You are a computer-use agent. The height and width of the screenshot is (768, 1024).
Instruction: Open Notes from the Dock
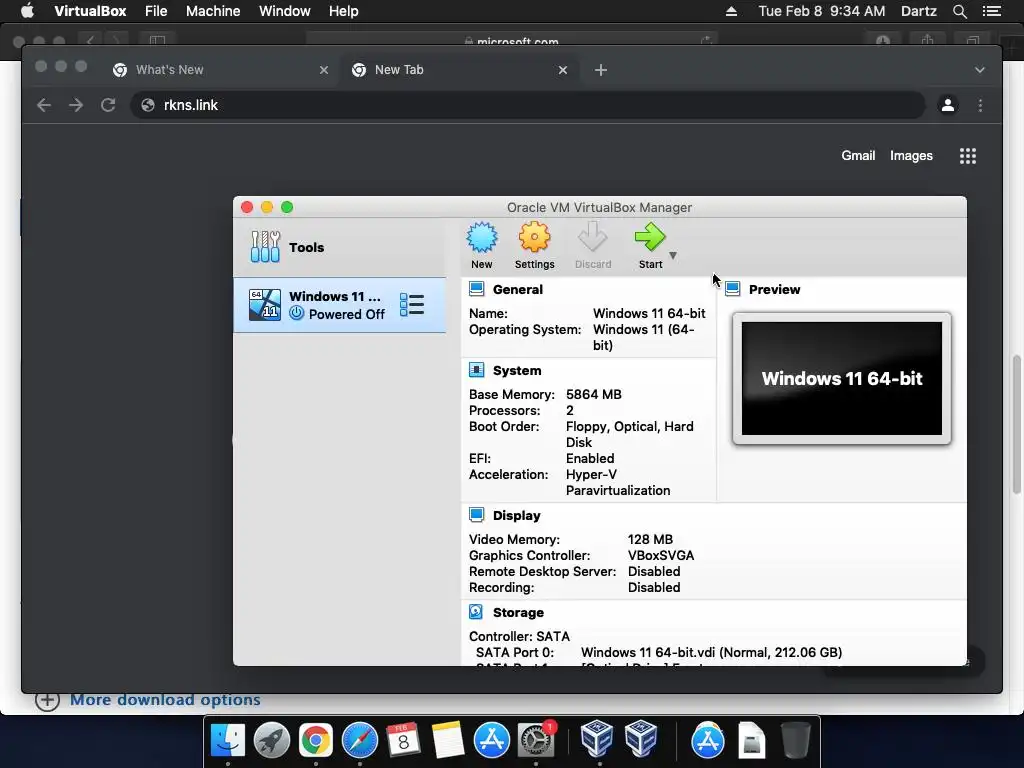coord(447,741)
